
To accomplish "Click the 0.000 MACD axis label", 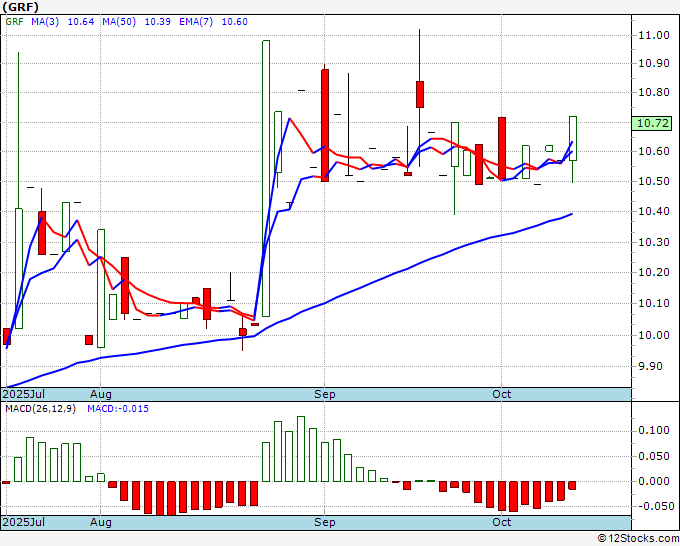I will tap(654, 481).
